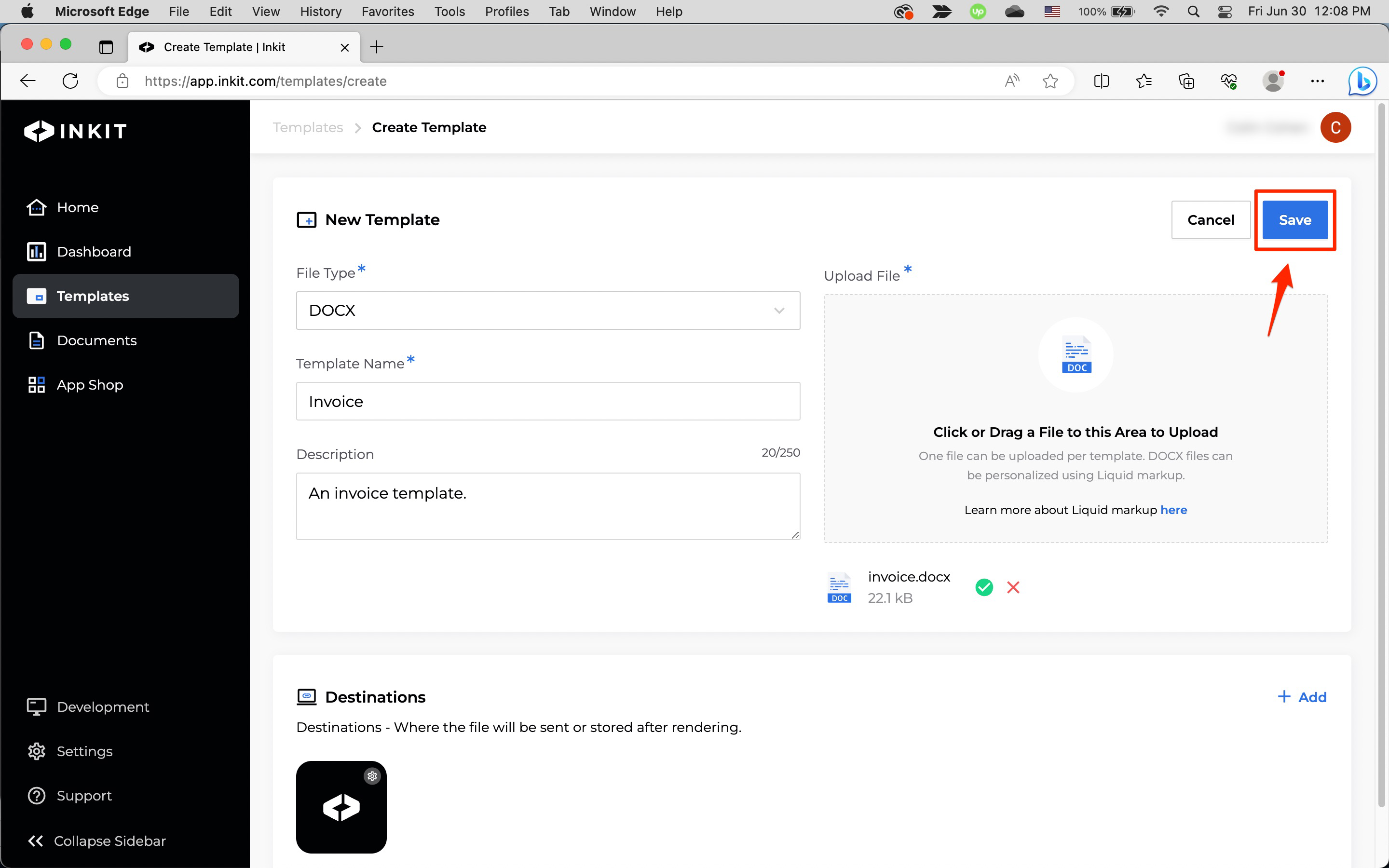Click into the Template Name field
The width and height of the screenshot is (1389, 868).
click(547, 401)
